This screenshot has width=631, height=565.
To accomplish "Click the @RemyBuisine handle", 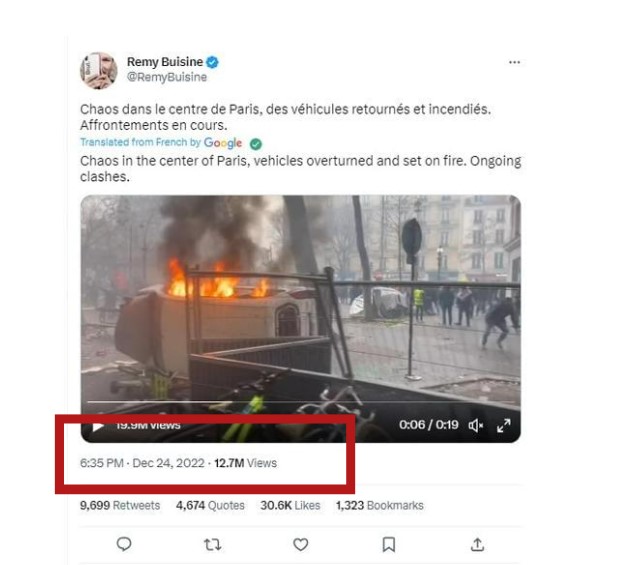I will 167,77.
